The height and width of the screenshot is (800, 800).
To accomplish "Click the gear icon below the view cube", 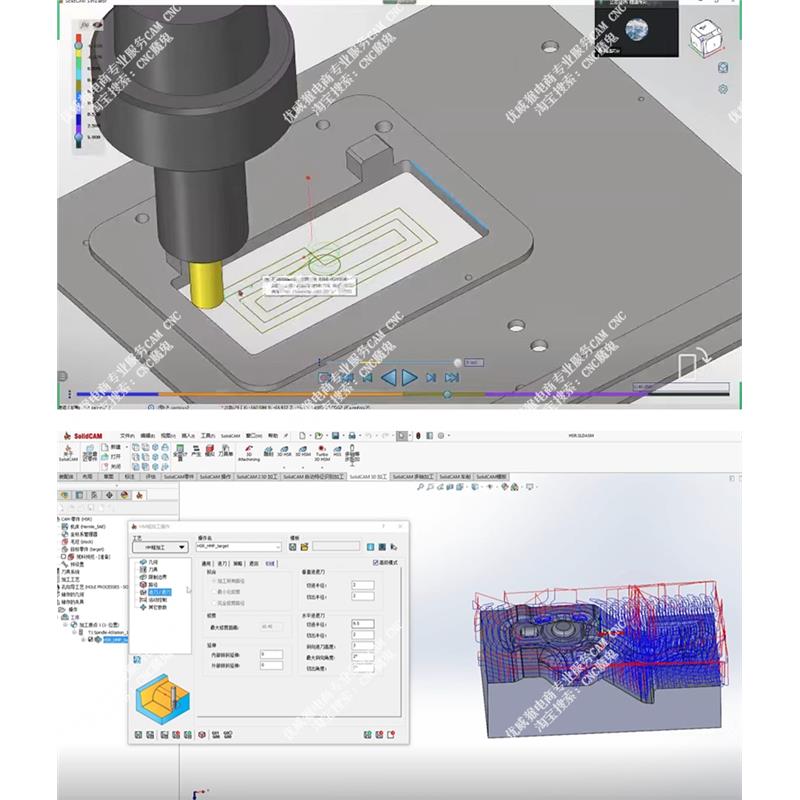I will (x=723, y=89).
